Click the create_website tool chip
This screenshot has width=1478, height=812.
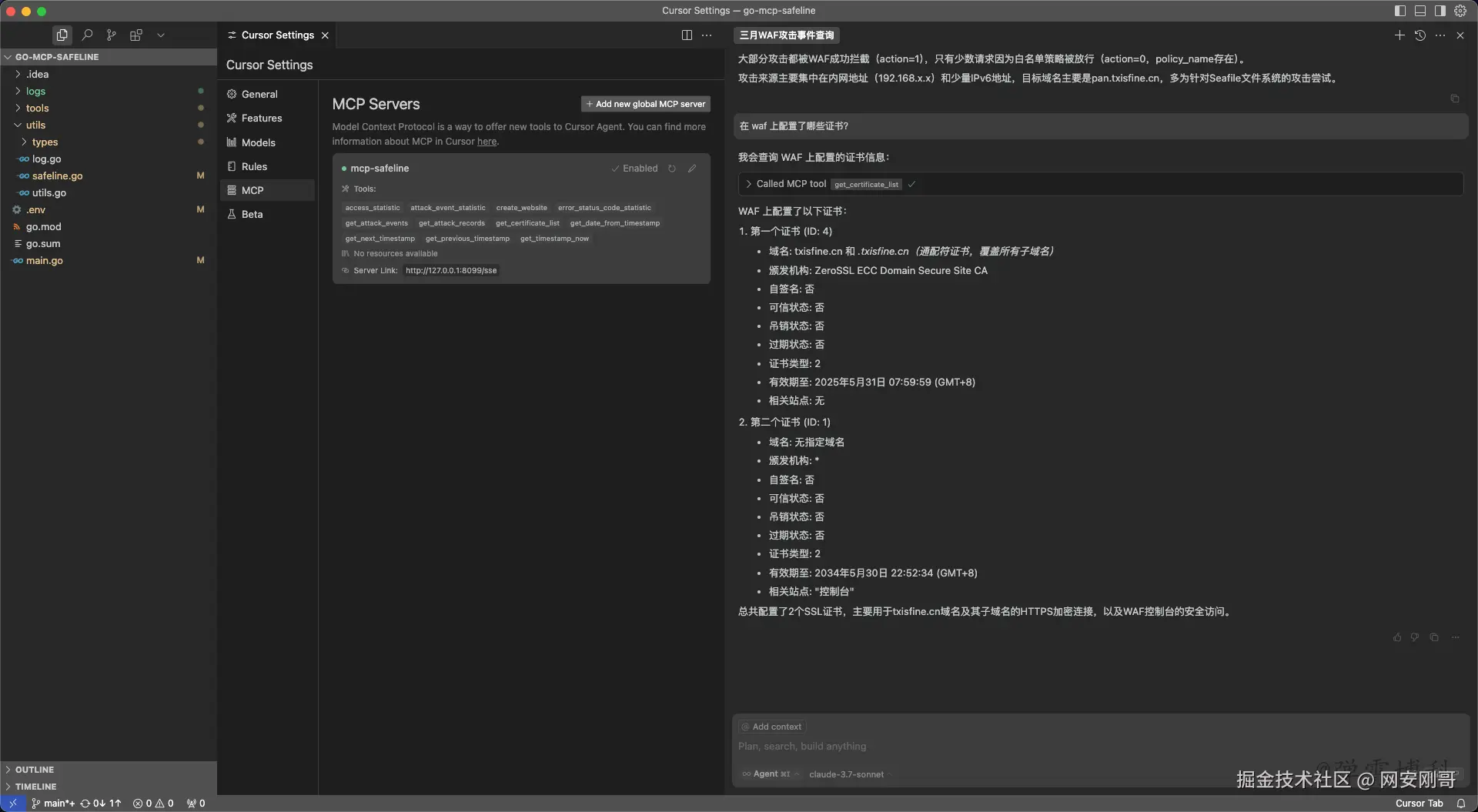click(x=521, y=208)
